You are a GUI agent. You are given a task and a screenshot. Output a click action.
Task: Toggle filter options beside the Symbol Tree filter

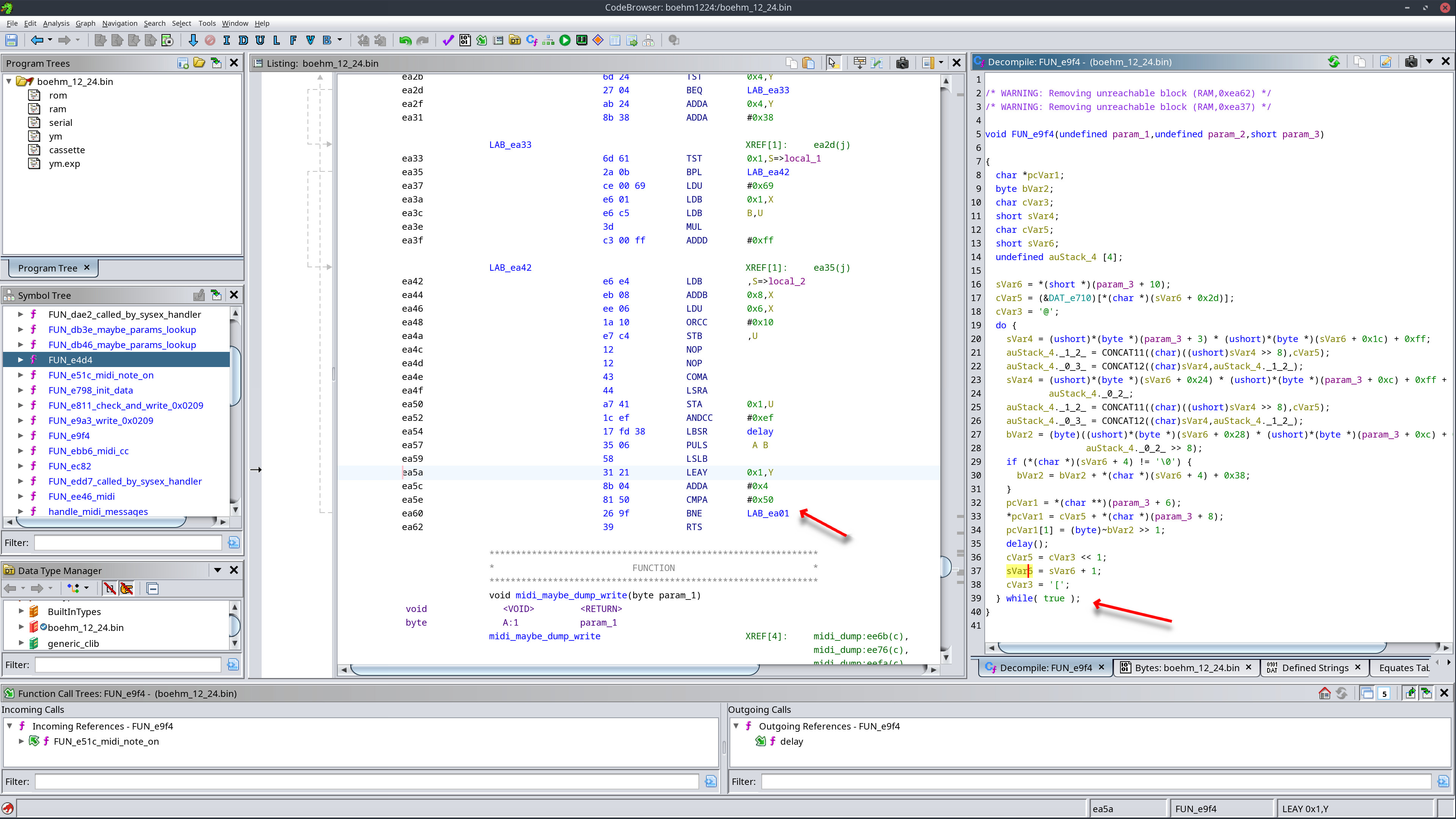[234, 542]
